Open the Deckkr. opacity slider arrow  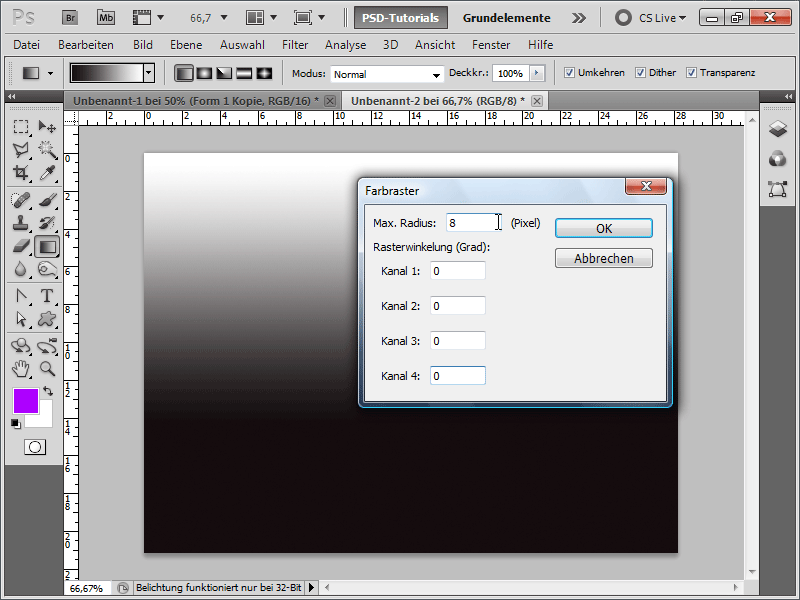(537, 73)
